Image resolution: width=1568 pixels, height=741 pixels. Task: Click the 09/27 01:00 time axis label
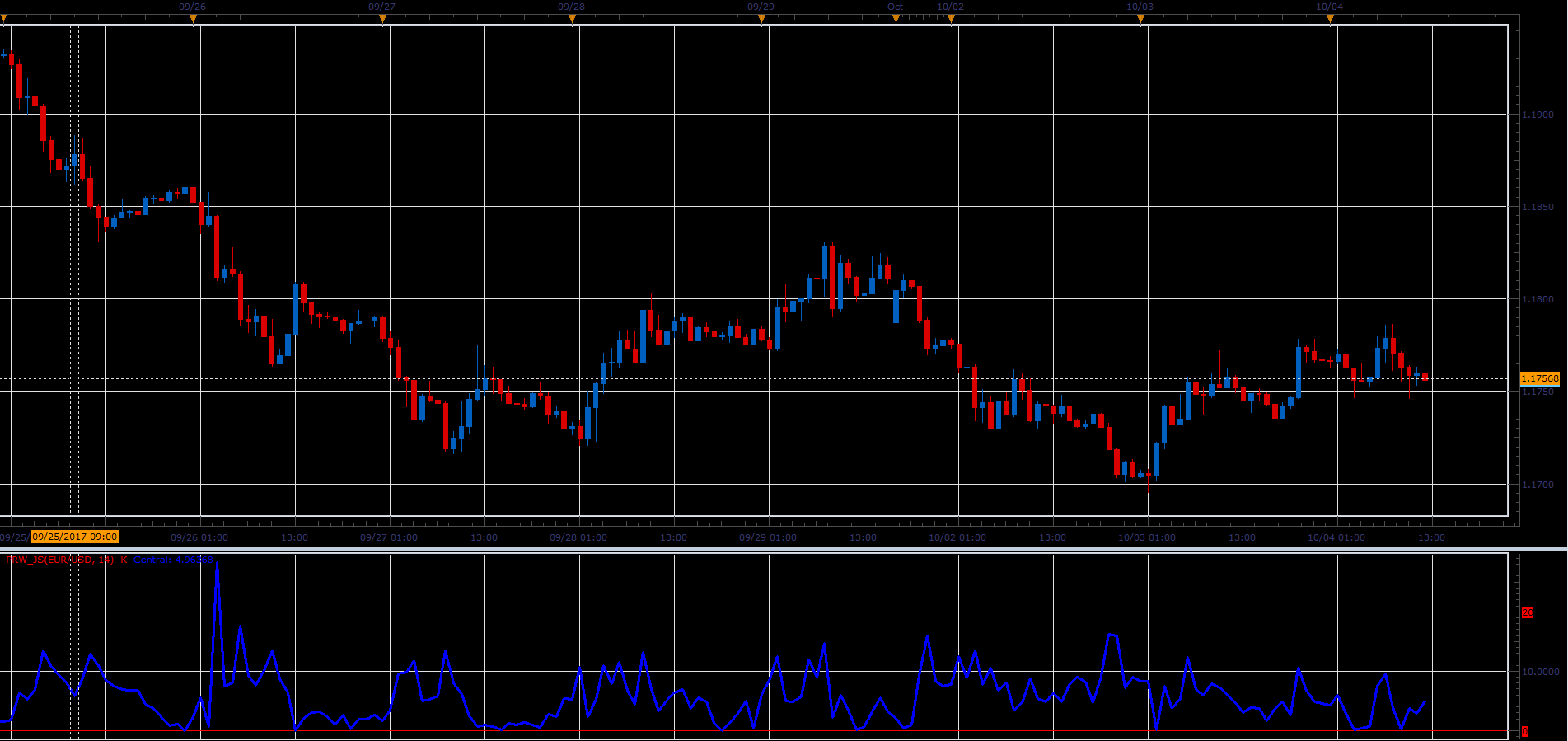(x=389, y=537)
